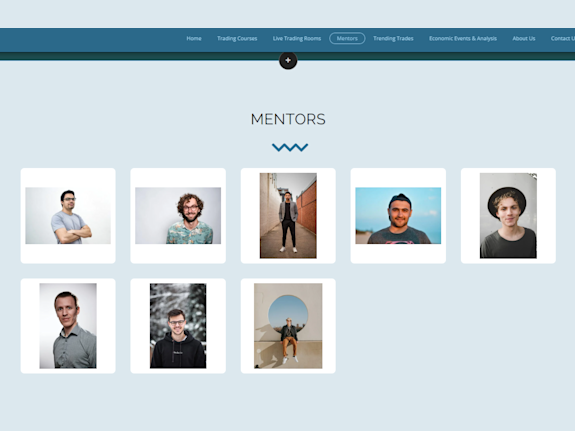Viewport: 575px width, 431px height.
Task: Open mentor in grey button-up shirt
Action: (x=68, y=326)
